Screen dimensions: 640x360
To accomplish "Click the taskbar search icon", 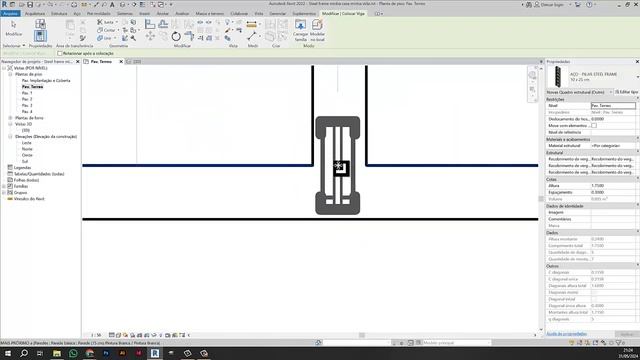I will 24,353.
